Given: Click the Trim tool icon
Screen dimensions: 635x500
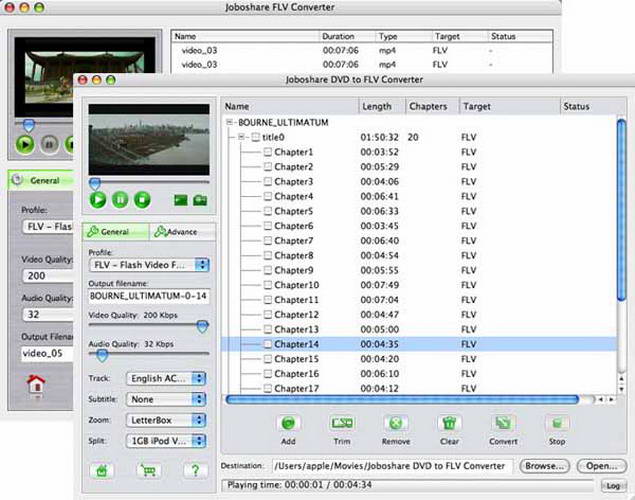Looking at the screenshot, I should (342, 423).
